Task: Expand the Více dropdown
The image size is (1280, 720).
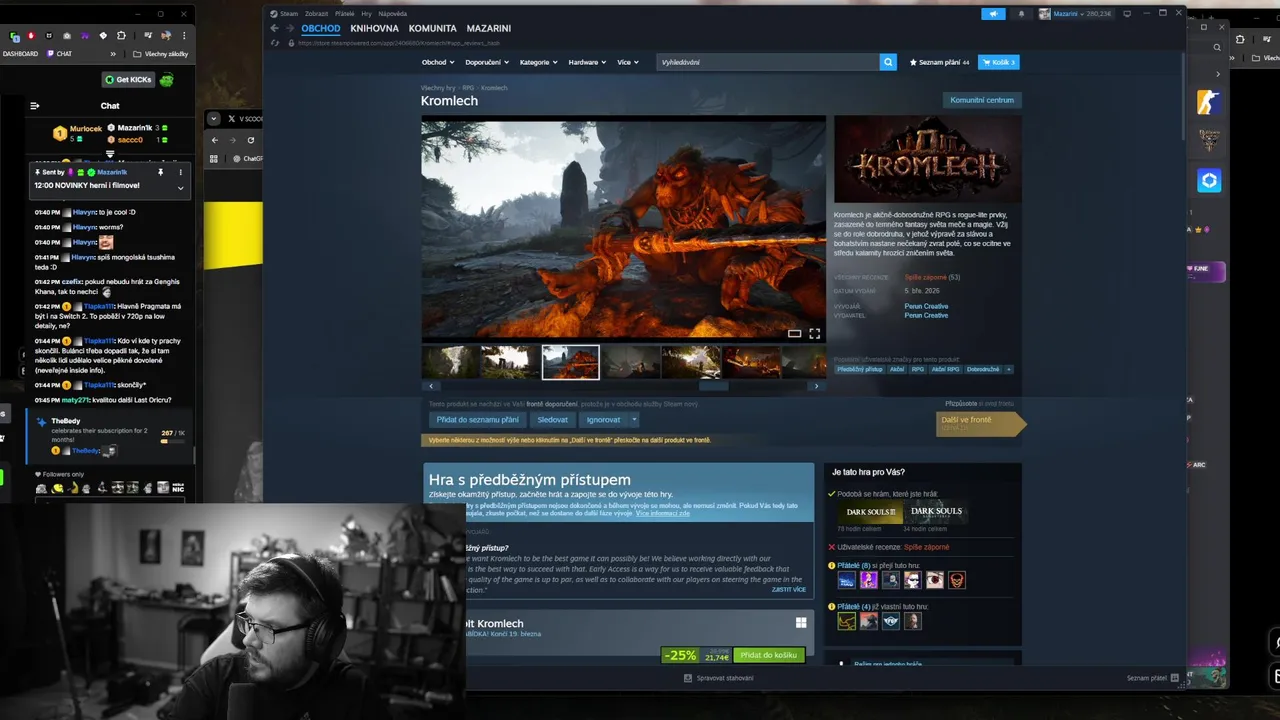Action: click(x=628, y=62)
